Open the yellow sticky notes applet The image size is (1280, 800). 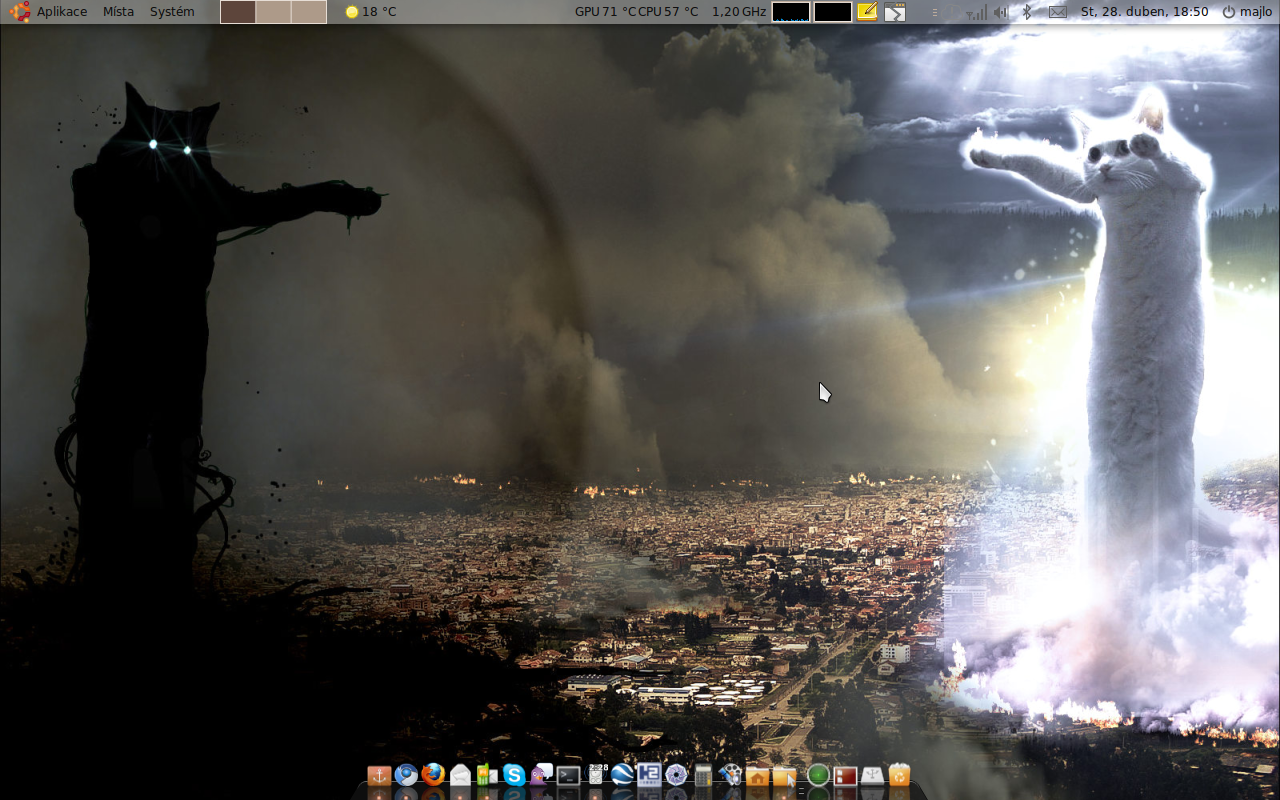867,12
